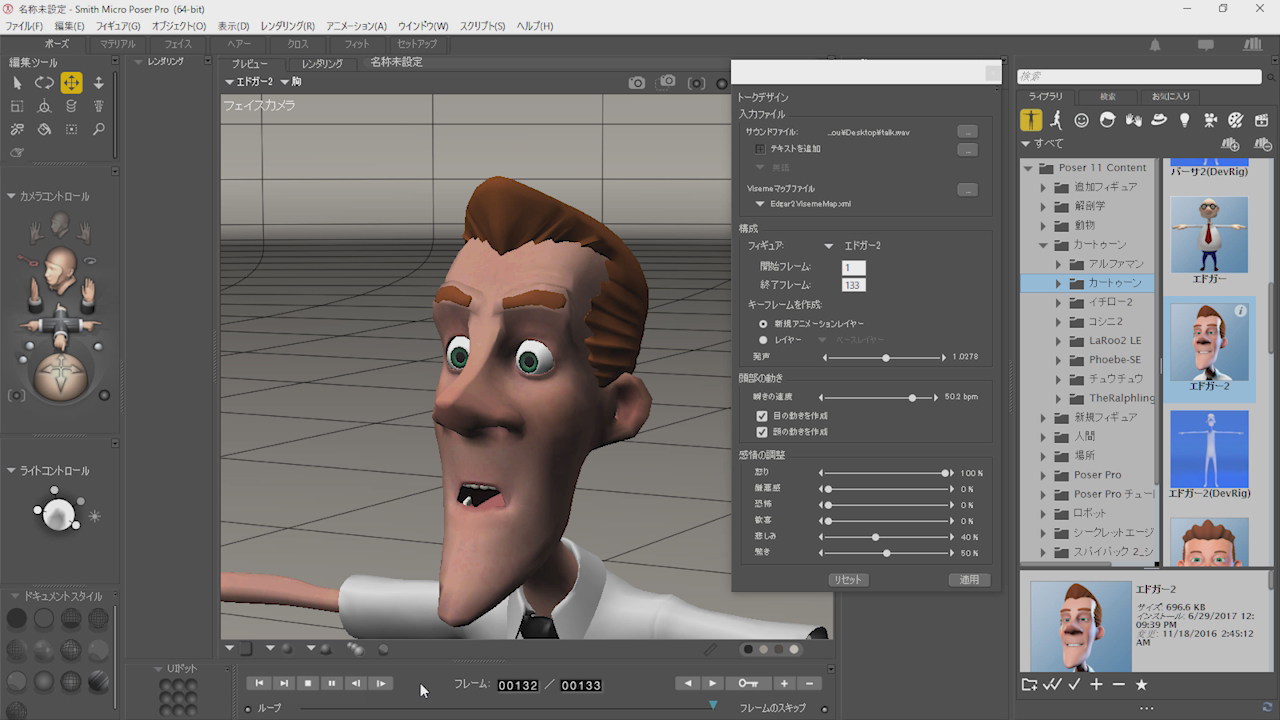Viewport: 1280px width, 720px height.
Task: Switch to the マテリアル room tab
Action: pos(117,44)
